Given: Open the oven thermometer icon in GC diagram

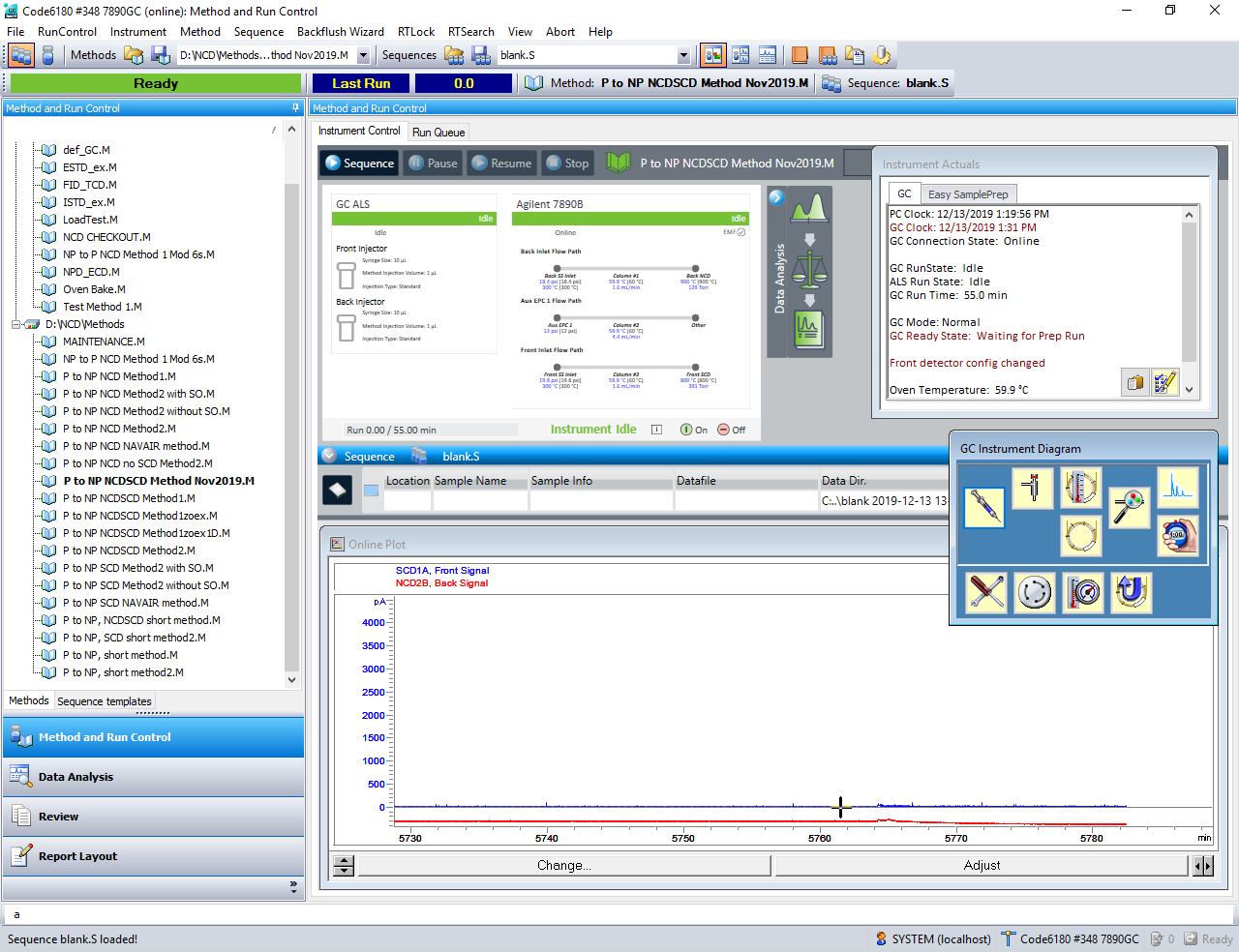Looking at the screenshot, I should pyautogui.click(x=1080, y=487).
